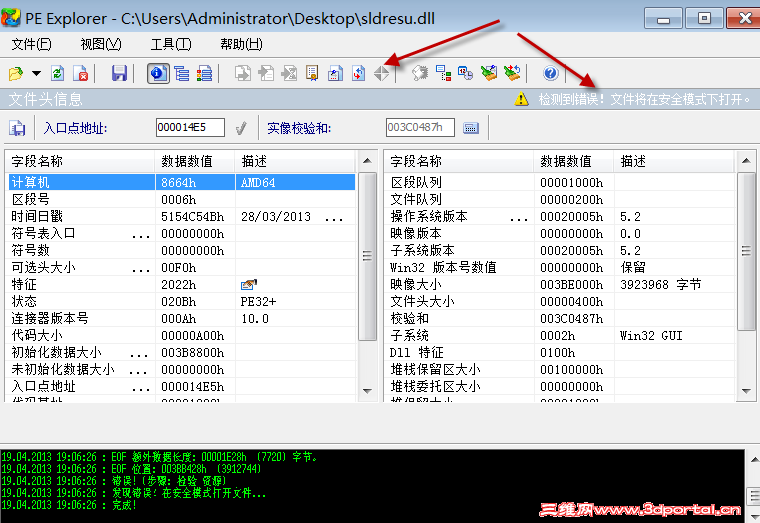Click the ellipsis beside 可选头大小
Viewport: 760px width, 523px height.
pyautogui.click(x=141, y=269)
